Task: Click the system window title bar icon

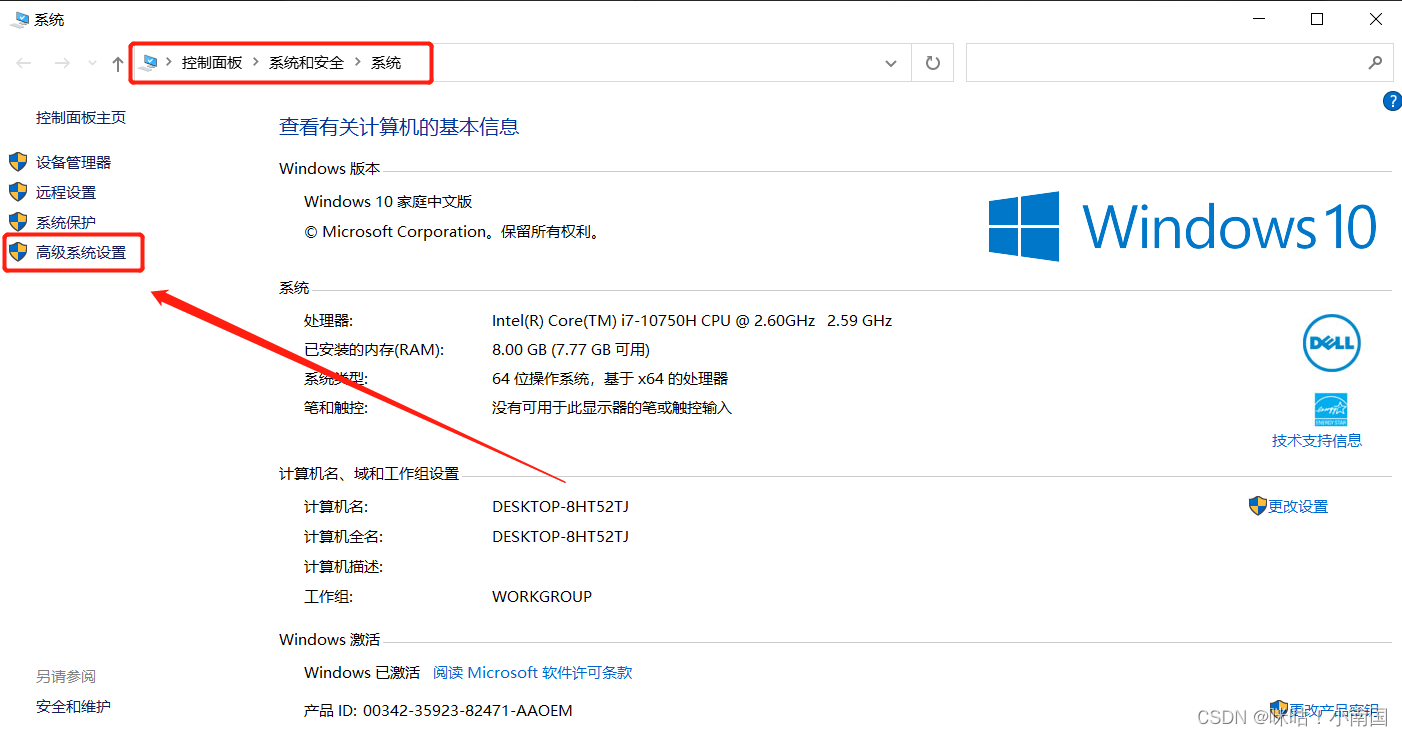Action: coord(20,19)
